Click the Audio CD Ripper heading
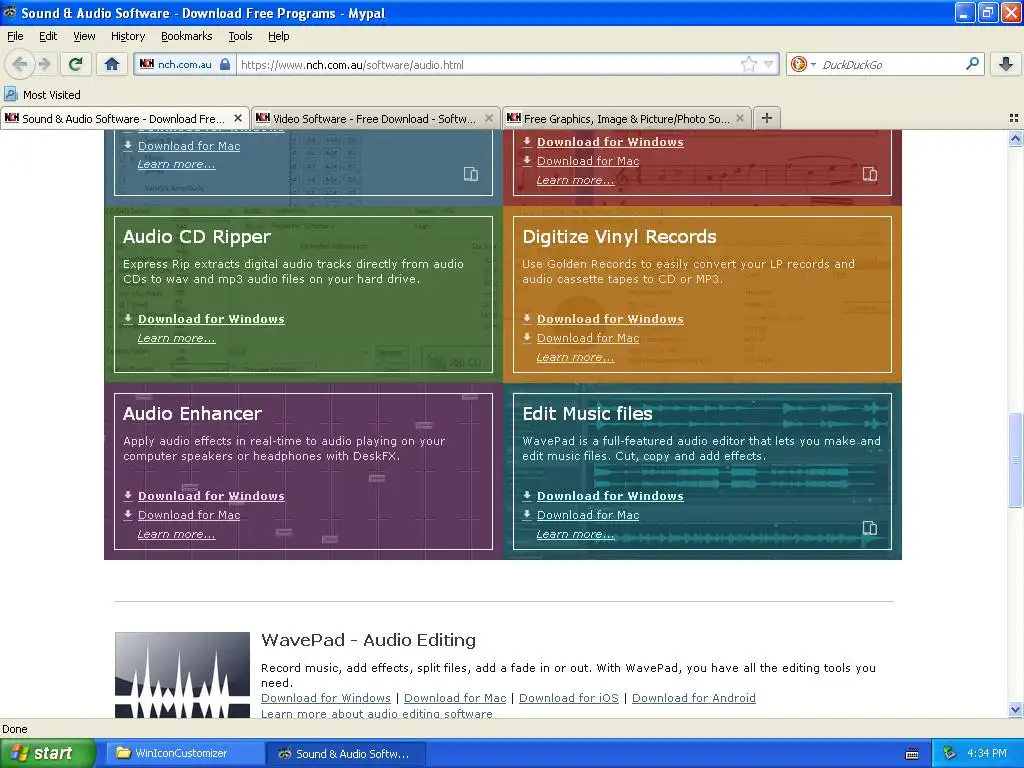Screen dimensions: 1024x768 point(197,236)
